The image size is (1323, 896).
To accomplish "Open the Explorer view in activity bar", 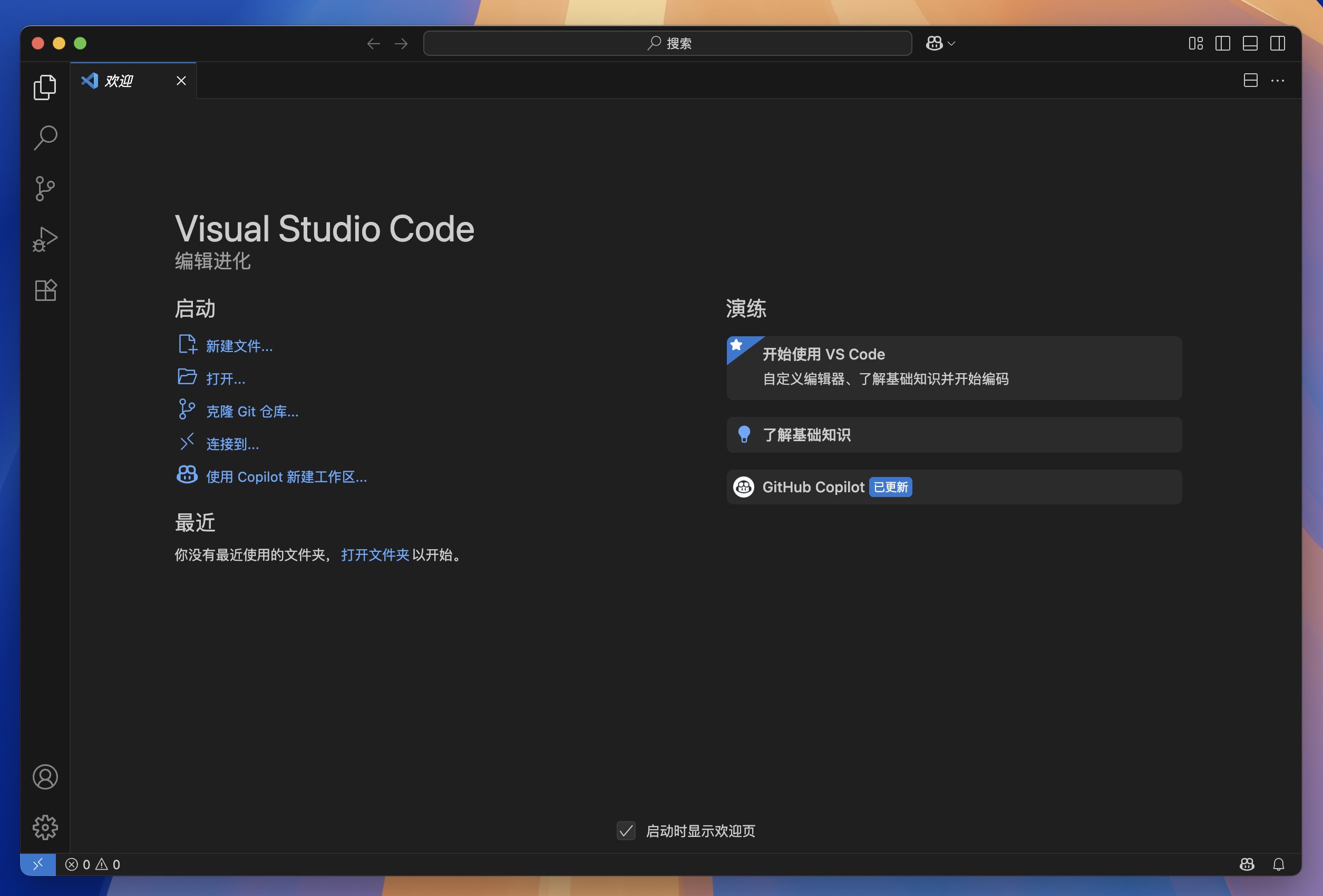I will (x=45, y=87).
